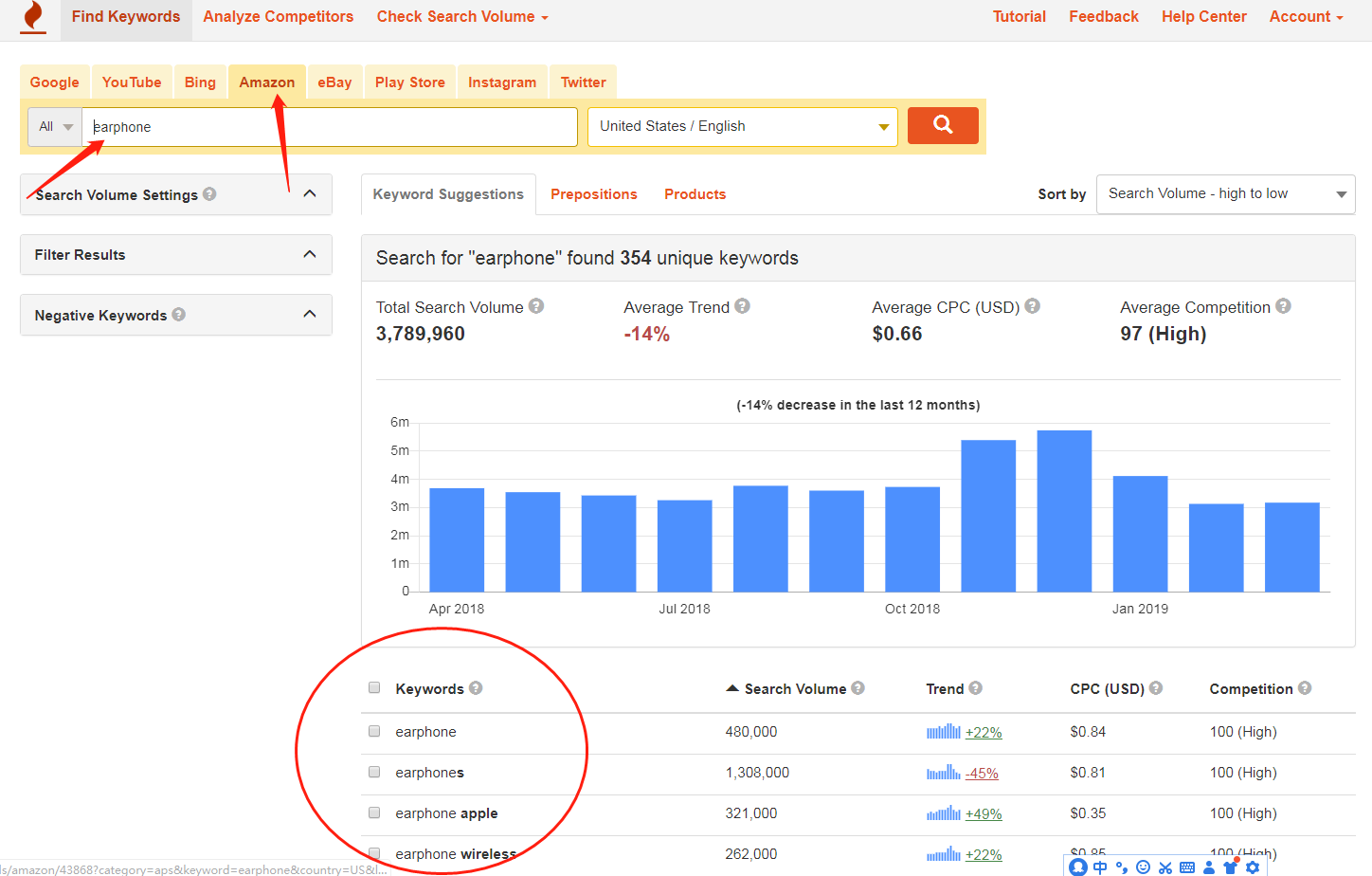Open the Check Search Volume menu
The width and height of the screenshot is (1372, 876).
462,17
